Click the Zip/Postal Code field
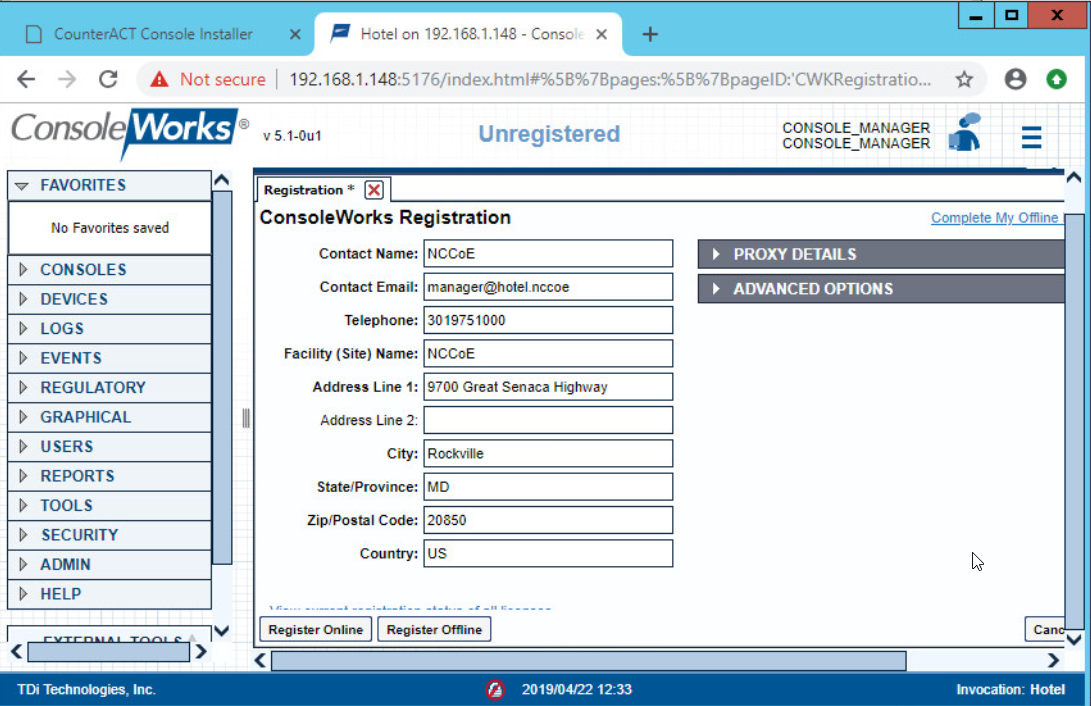 (x=548, y=521)
